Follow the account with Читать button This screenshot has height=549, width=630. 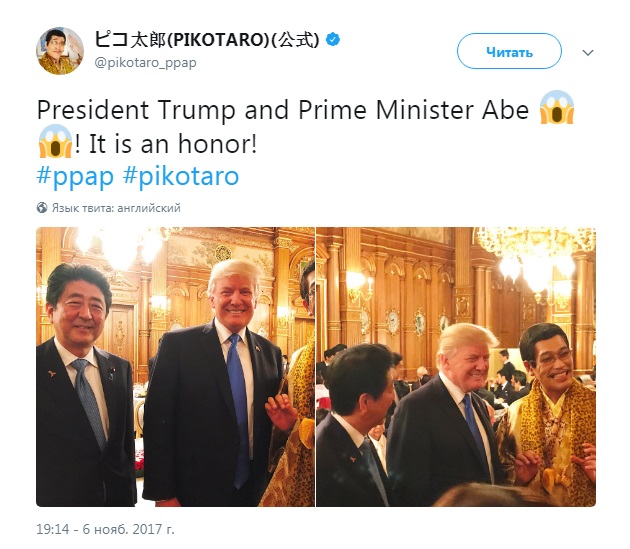click(x=509, y=51)
